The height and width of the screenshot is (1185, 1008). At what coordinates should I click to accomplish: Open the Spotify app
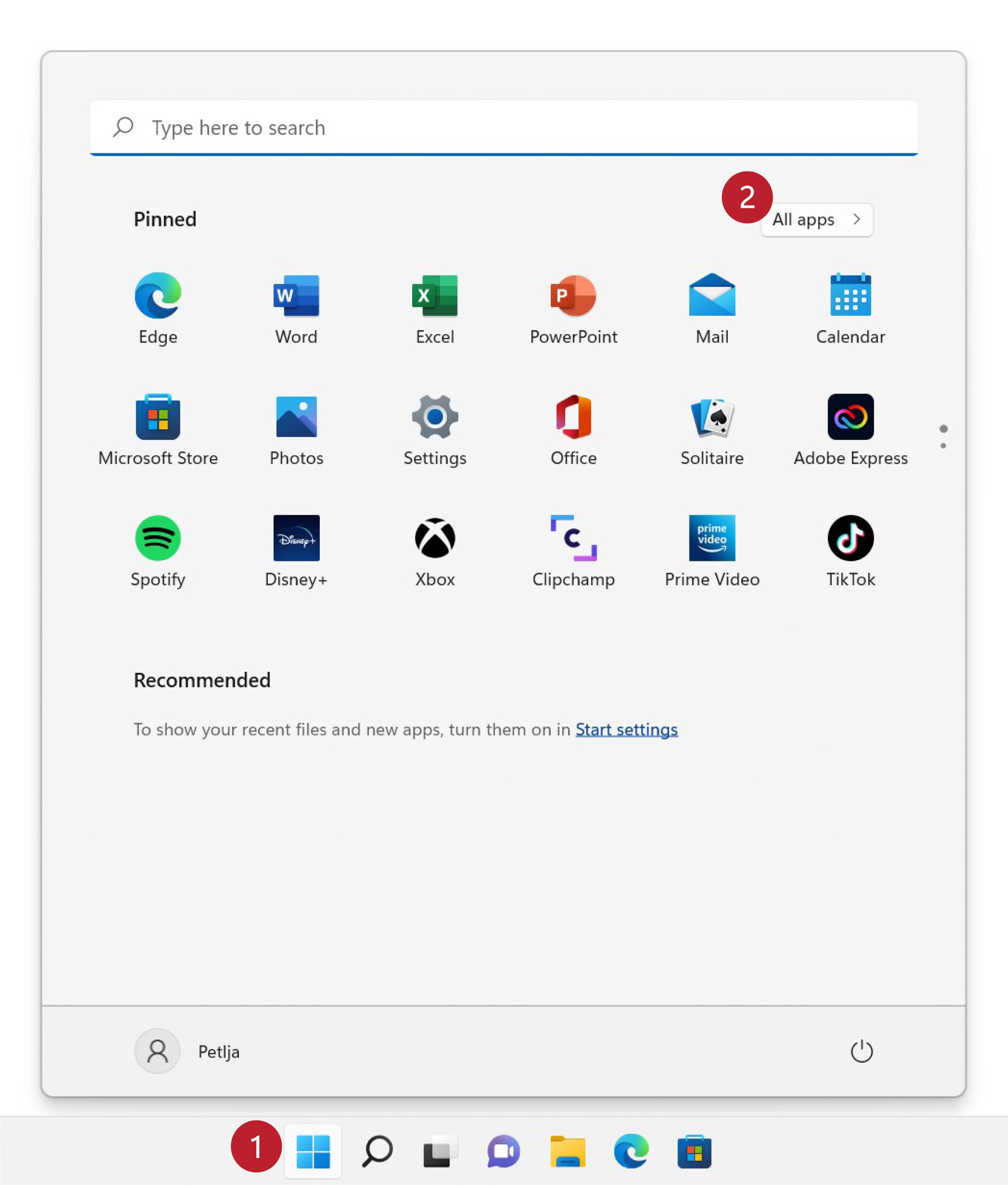158,538
